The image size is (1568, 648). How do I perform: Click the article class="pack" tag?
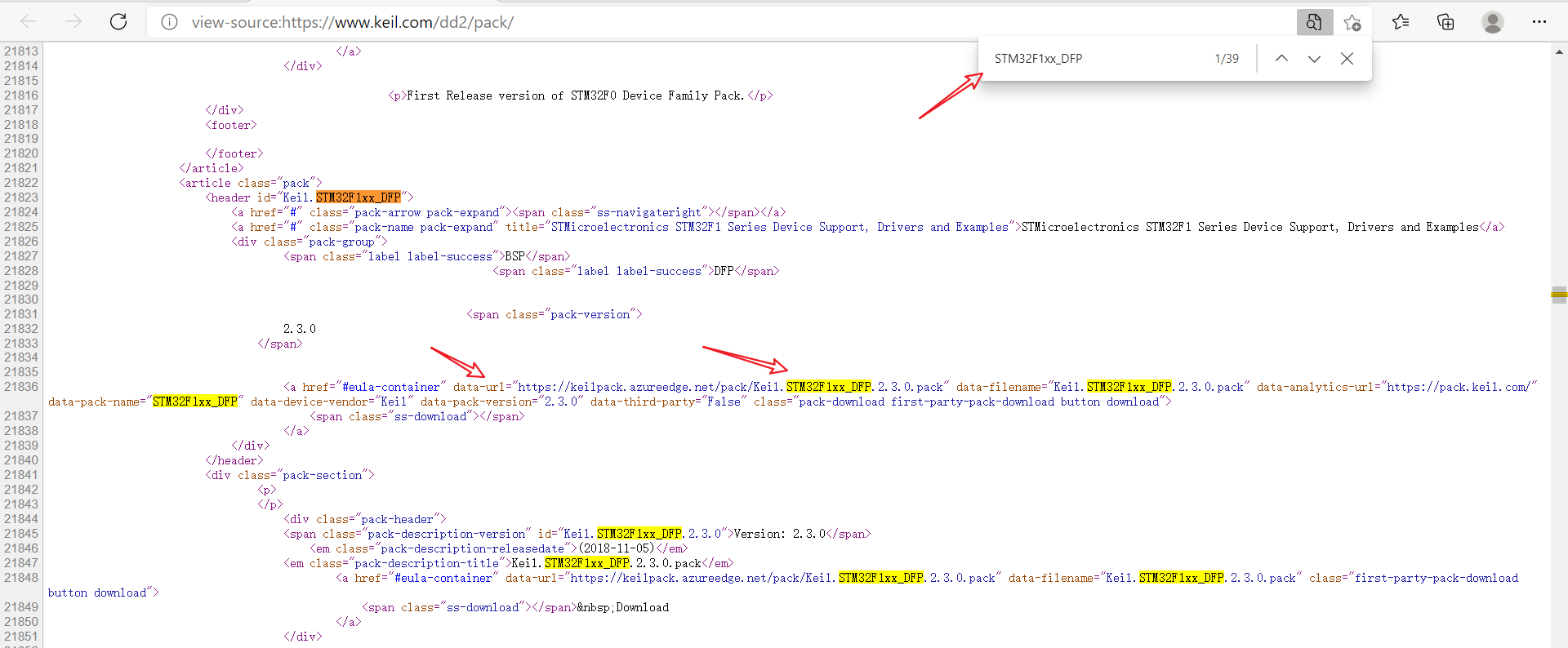[251, 183]
